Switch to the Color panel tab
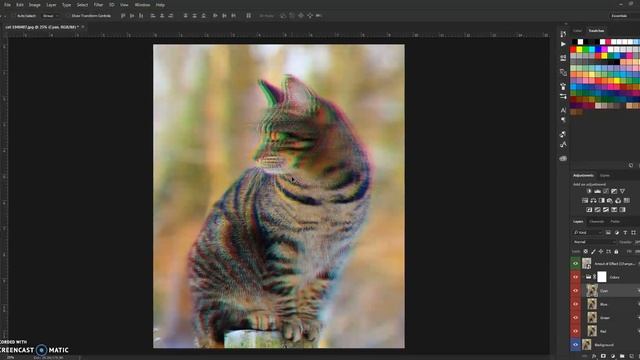The width and height of the screenshot is (640, 360). click(577, 31)
